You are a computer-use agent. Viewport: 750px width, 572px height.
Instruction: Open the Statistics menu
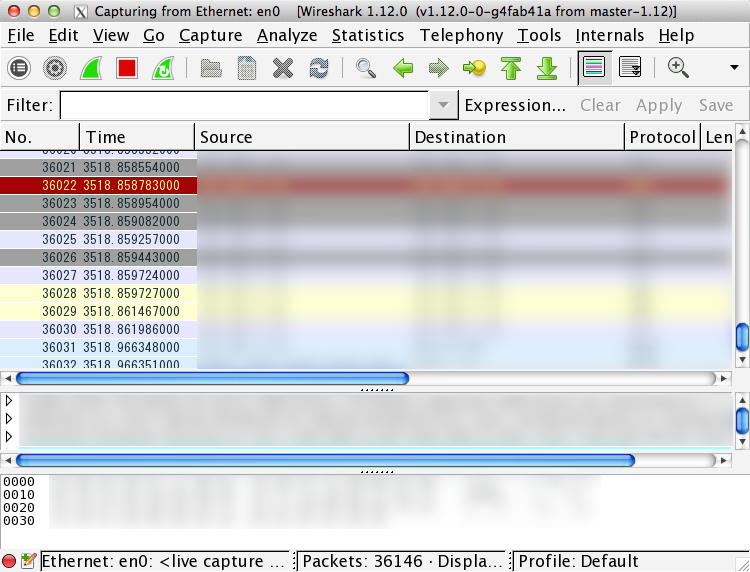coord(368,35)
